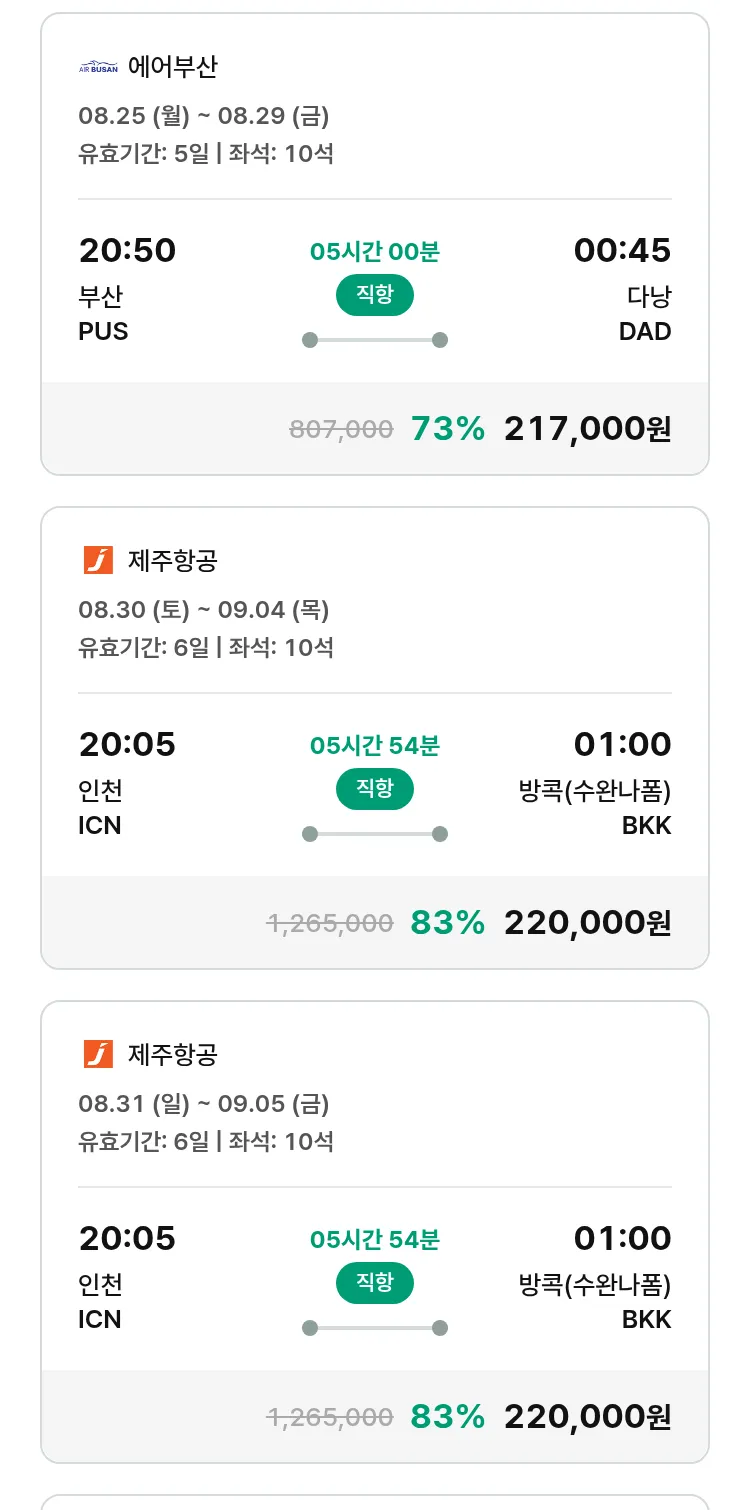Select the 217,000원 Air Busan fare
Viewport: 750px width, 1510px height.
[587, 429]
